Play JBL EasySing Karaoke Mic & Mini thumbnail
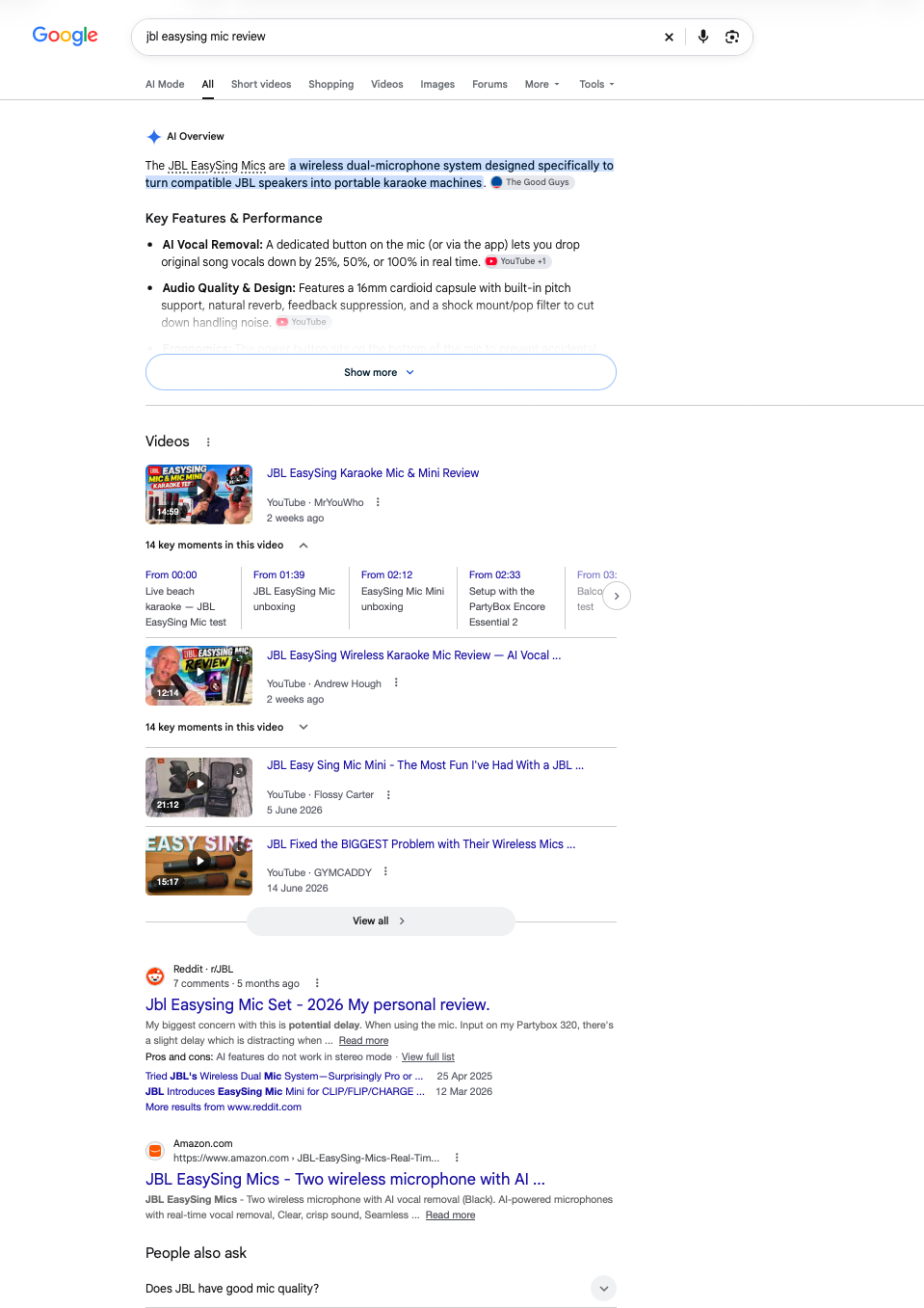Viewport: 924px width, 1308px height. tap(198, 494)
